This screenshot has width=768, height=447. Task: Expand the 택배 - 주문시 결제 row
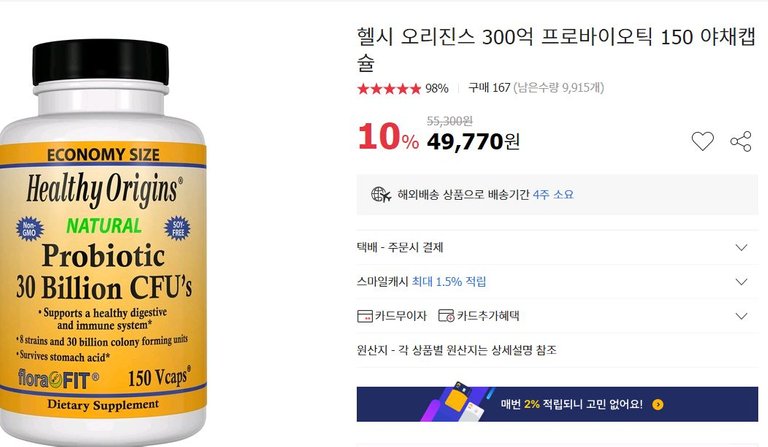(x=557, y=247)
